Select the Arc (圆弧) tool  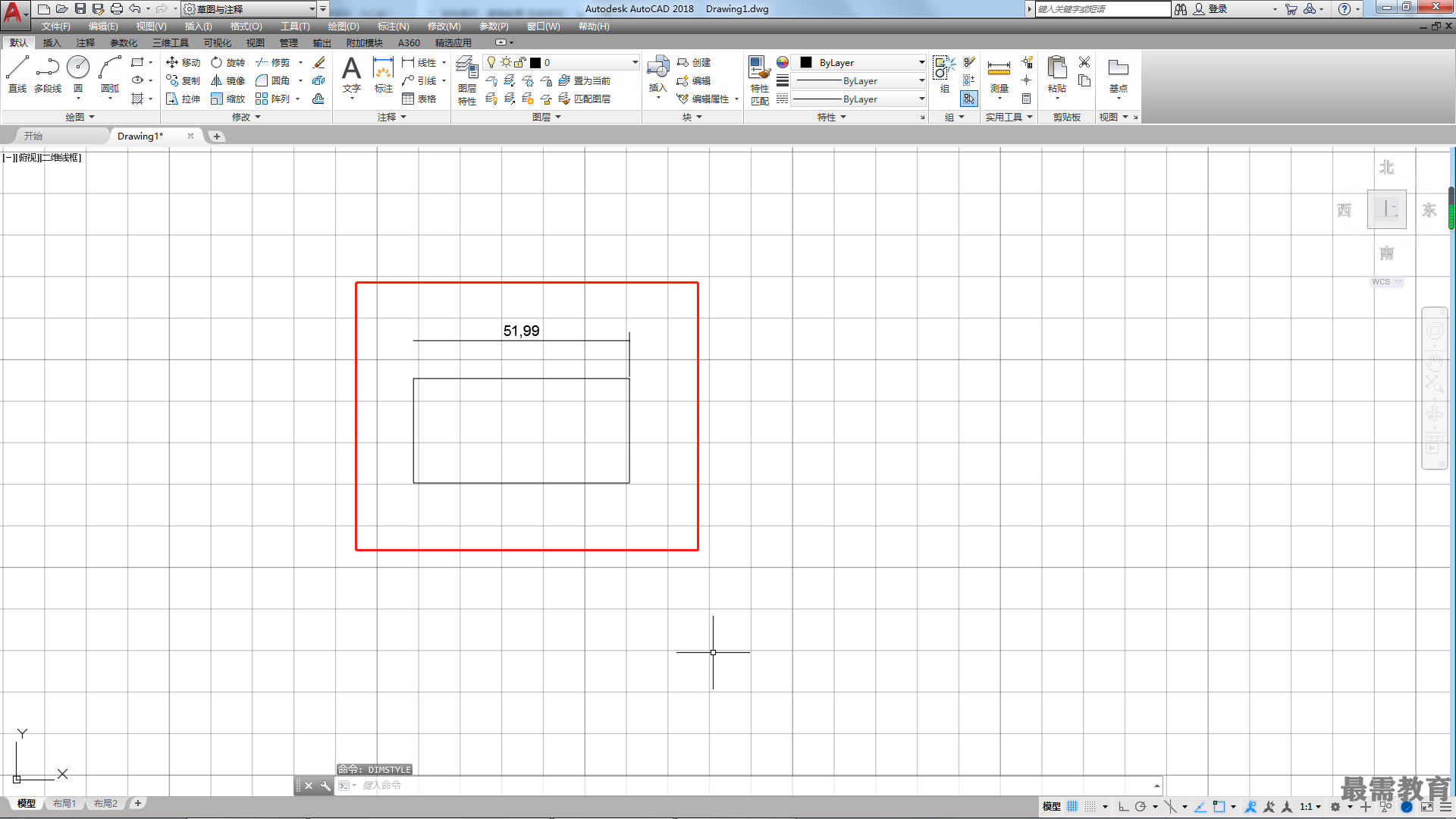110,74
